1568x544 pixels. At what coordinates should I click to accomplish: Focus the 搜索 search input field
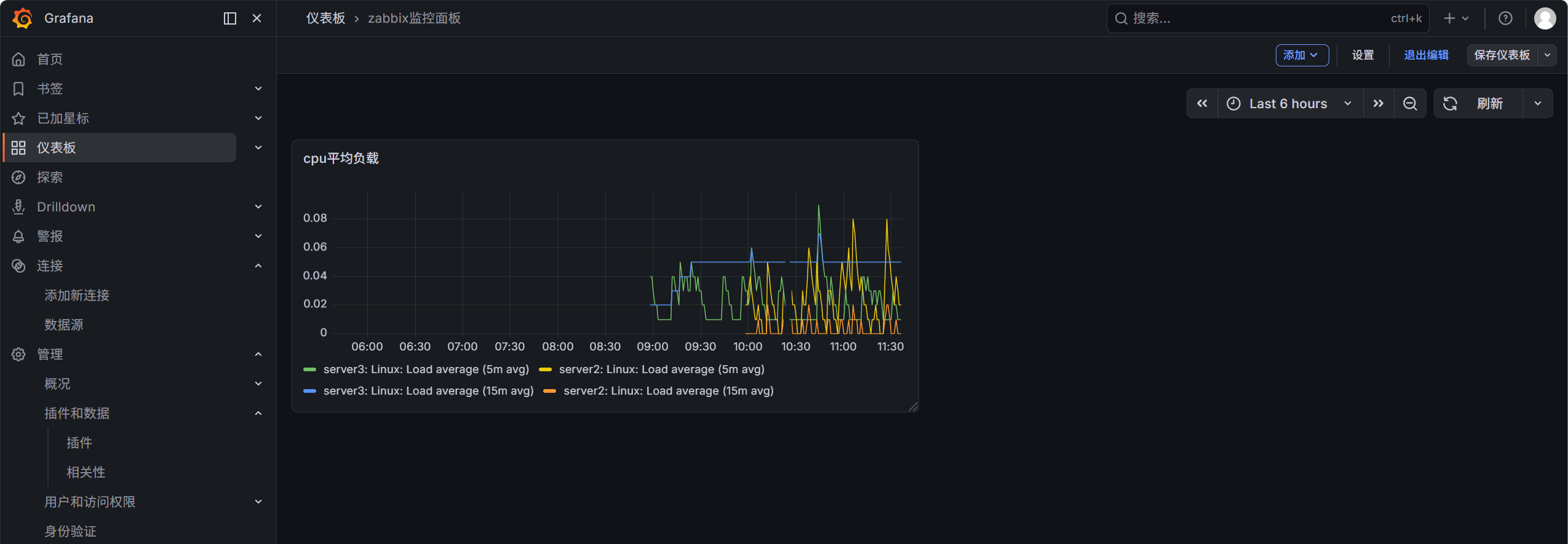coord(1267,18)
